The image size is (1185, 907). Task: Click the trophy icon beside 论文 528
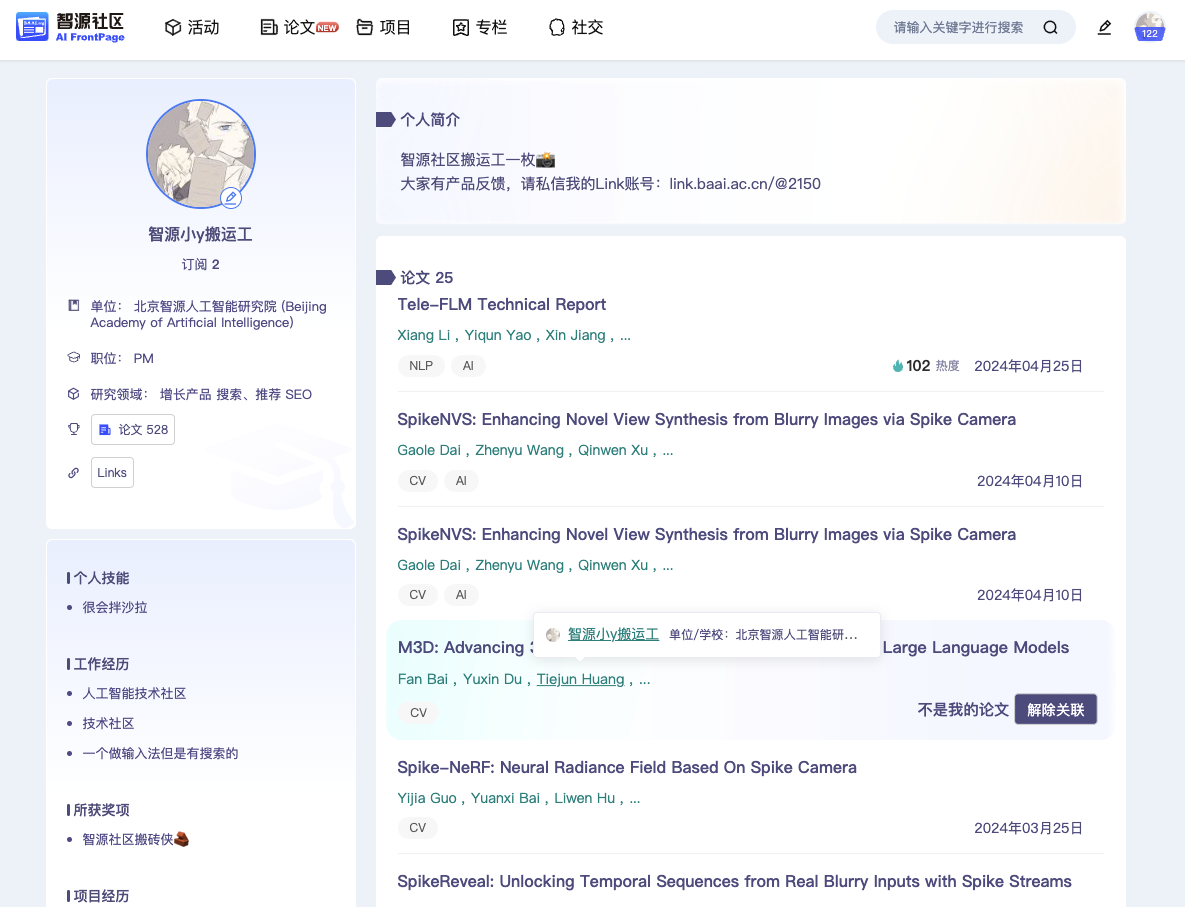coord(73,429)
